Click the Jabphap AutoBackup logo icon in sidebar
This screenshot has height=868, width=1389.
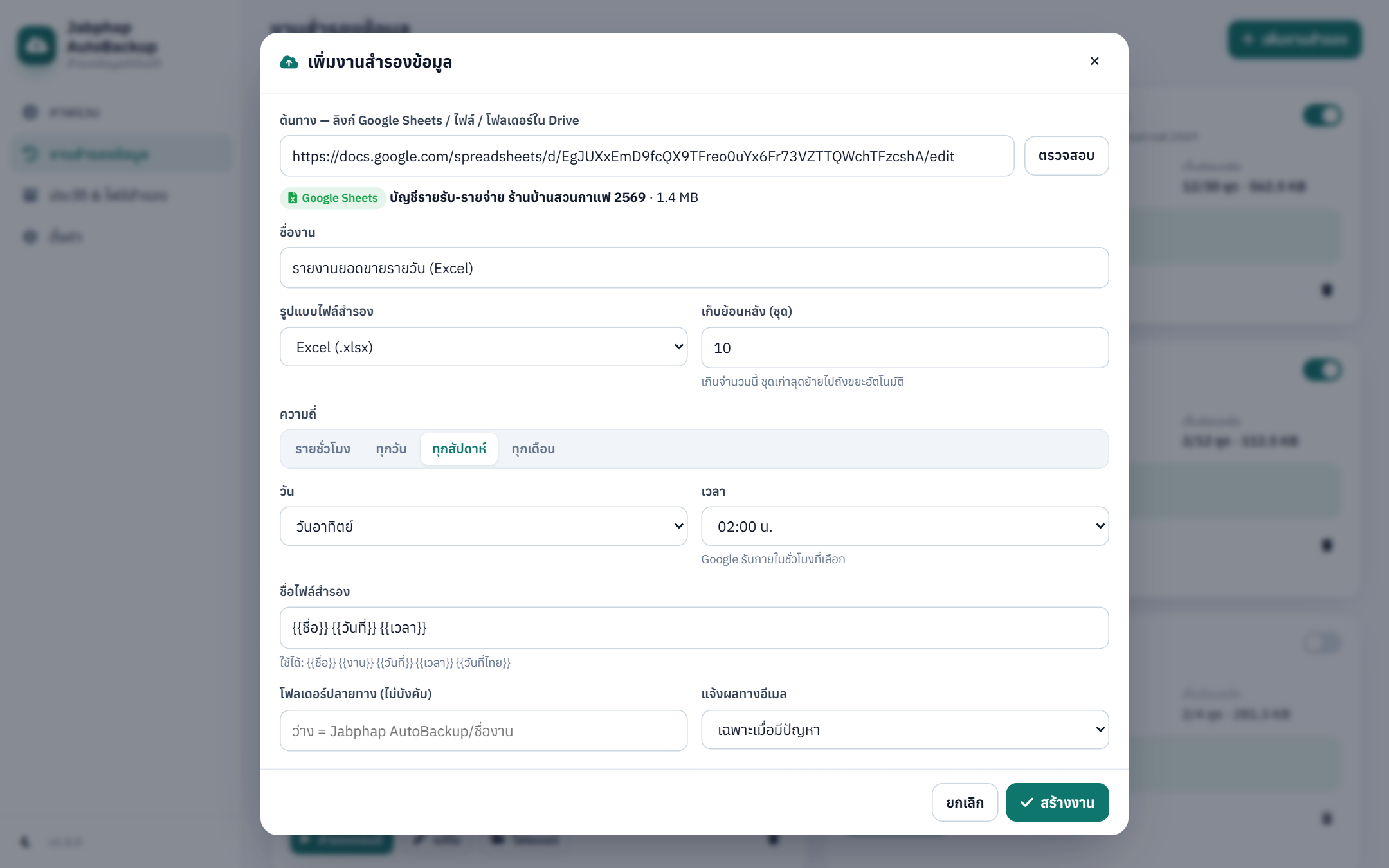click(37, 45)
